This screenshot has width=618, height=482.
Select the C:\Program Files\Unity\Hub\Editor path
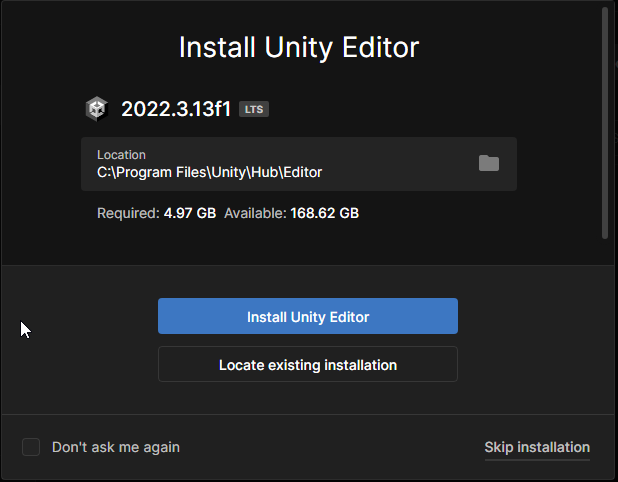point(209,173)
